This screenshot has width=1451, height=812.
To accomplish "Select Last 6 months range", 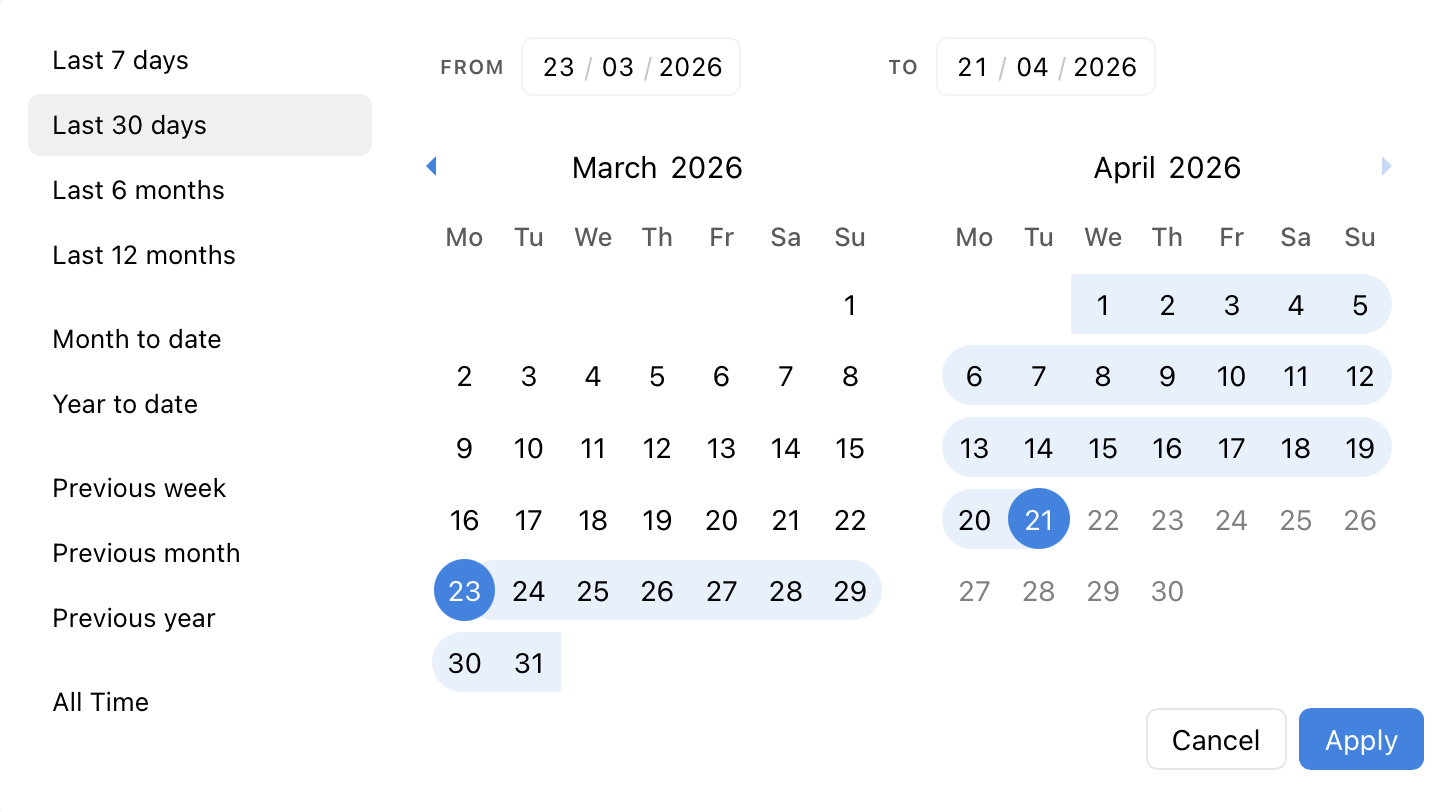I will point(138,191).
